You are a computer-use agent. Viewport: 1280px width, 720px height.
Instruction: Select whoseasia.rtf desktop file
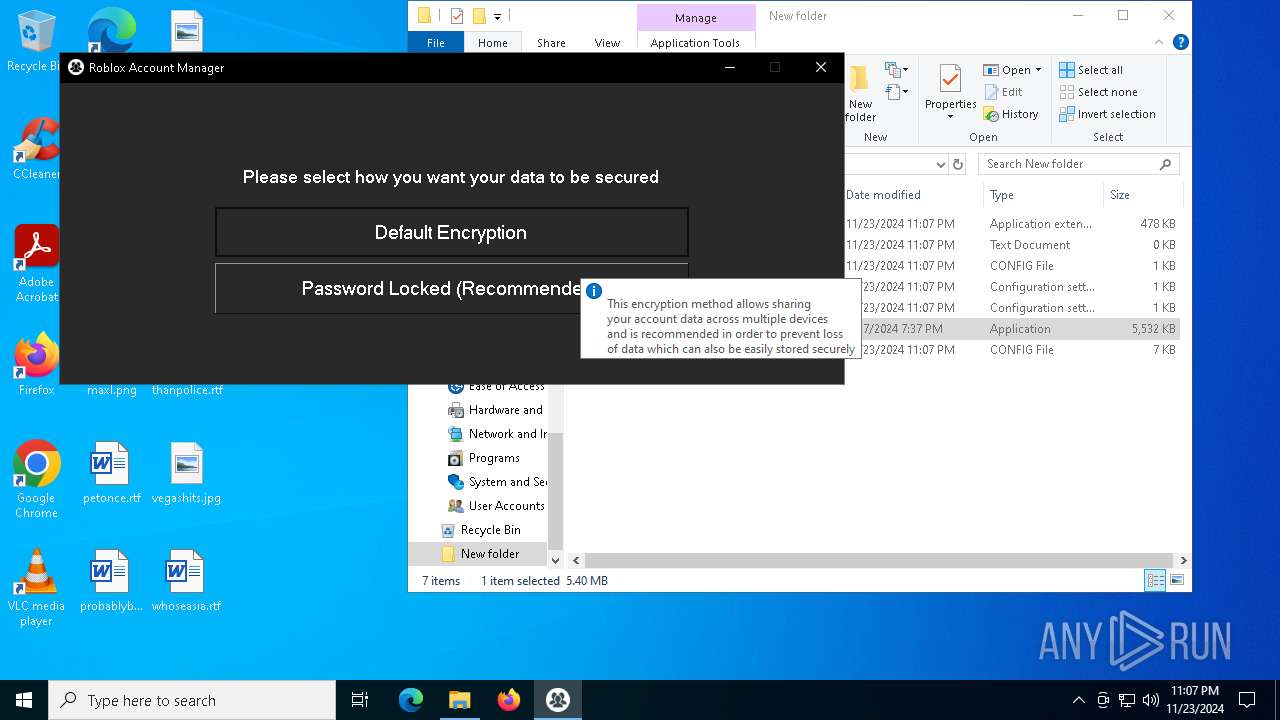(186, 581)
